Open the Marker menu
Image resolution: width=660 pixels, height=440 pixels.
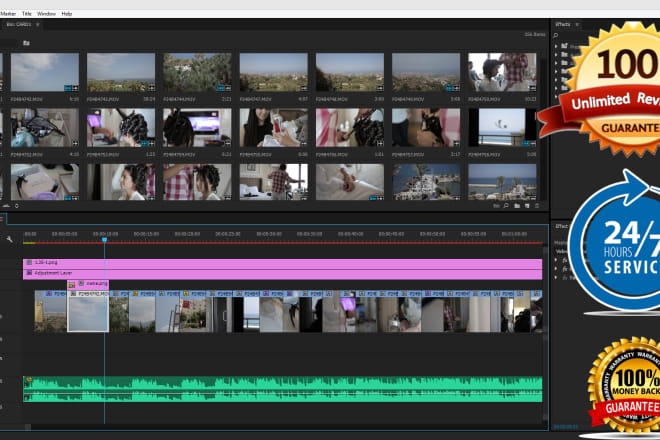point(8,14)
